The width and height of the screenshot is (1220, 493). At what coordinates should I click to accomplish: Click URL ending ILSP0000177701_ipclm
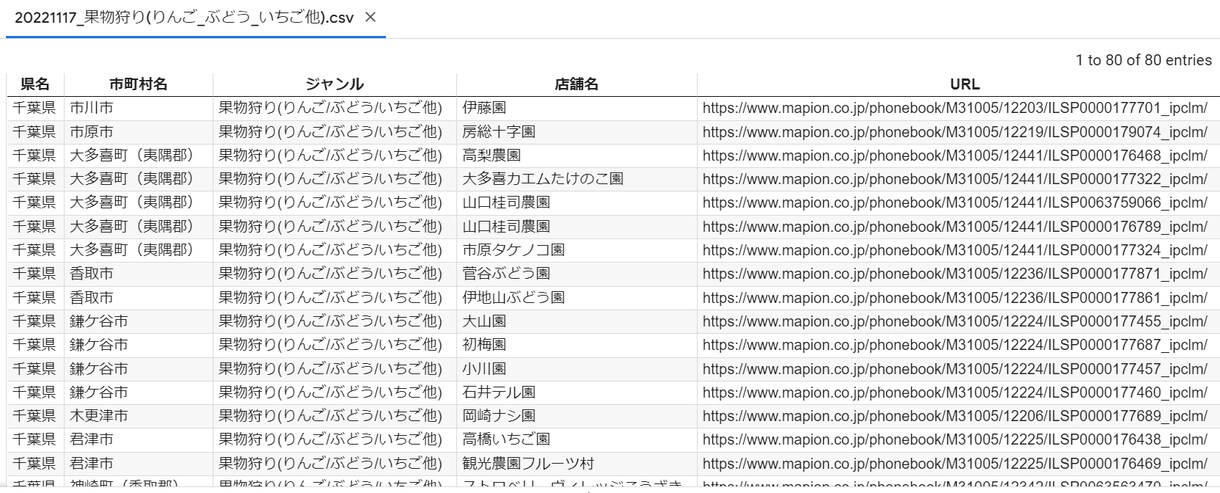[955, 108]
